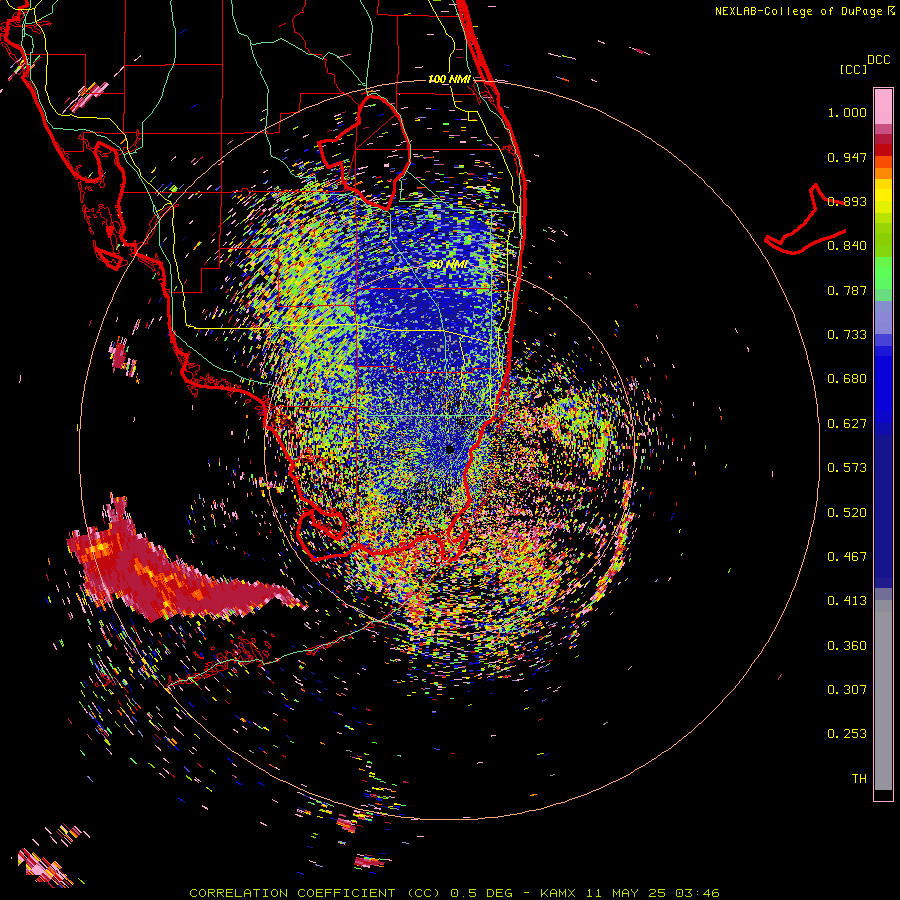This screenshot has width=900, height=900.
Task: Select the 0.253 scale value
Action: coord(847,734)
